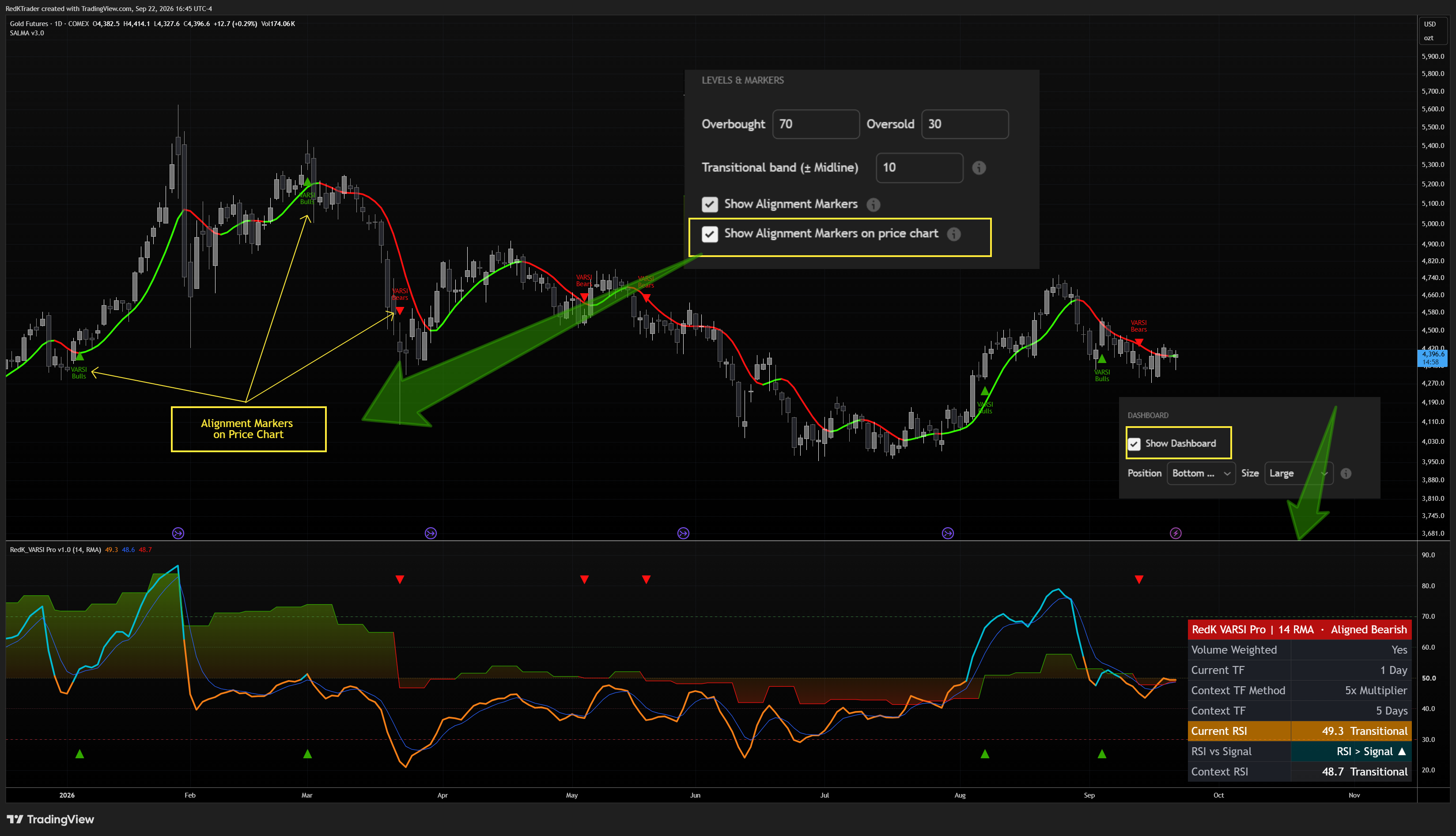Click the RedK_VARSI Pro v1.0 indicator title
The image size is (1456, 836).
[55, 550]
